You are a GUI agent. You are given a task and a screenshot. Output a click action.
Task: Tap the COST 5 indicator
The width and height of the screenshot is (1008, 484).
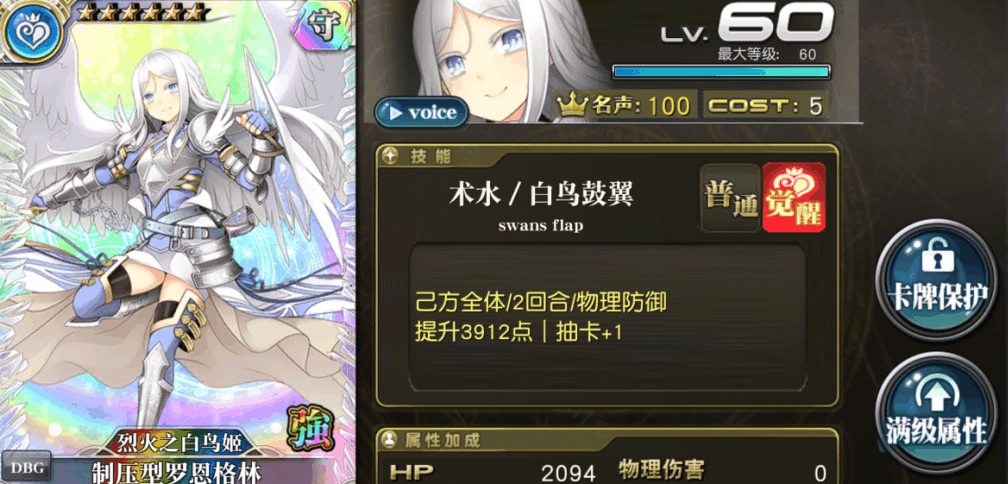tap(765, 105)
